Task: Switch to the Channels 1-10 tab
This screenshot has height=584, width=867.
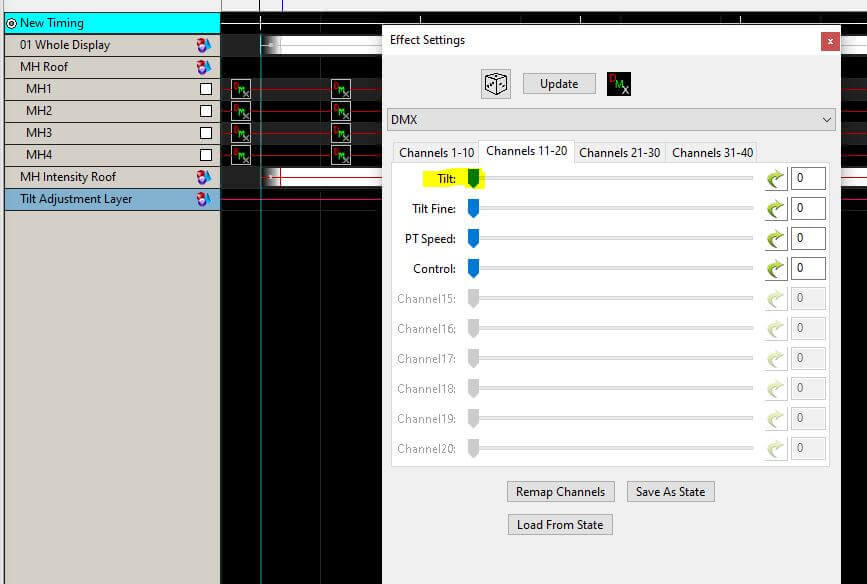Action: (x=436, y=152)
